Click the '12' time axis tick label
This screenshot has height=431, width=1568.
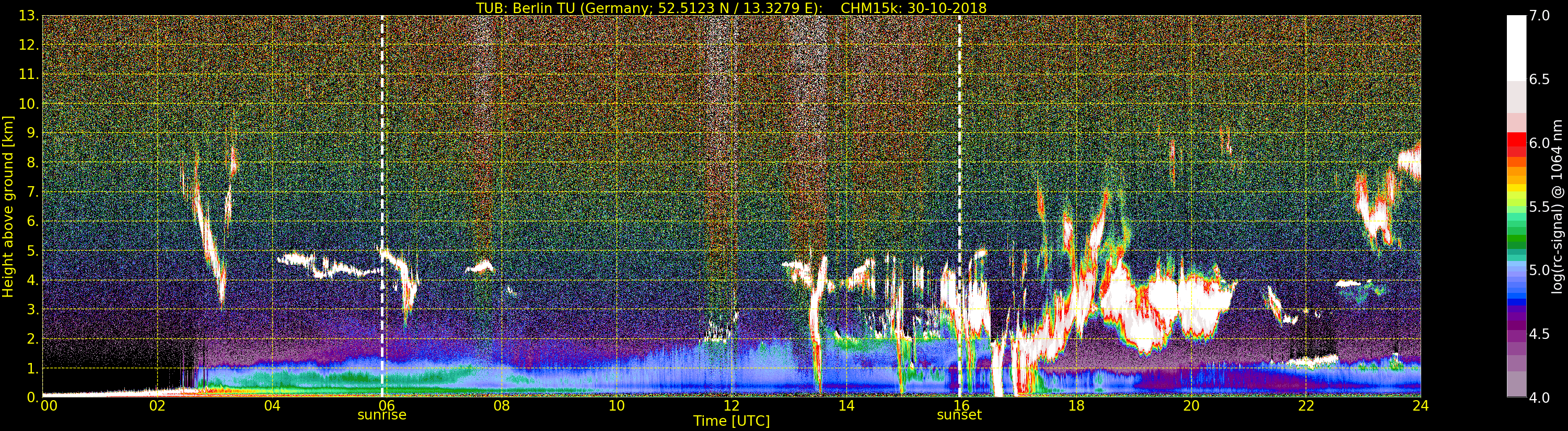[731, 406]
